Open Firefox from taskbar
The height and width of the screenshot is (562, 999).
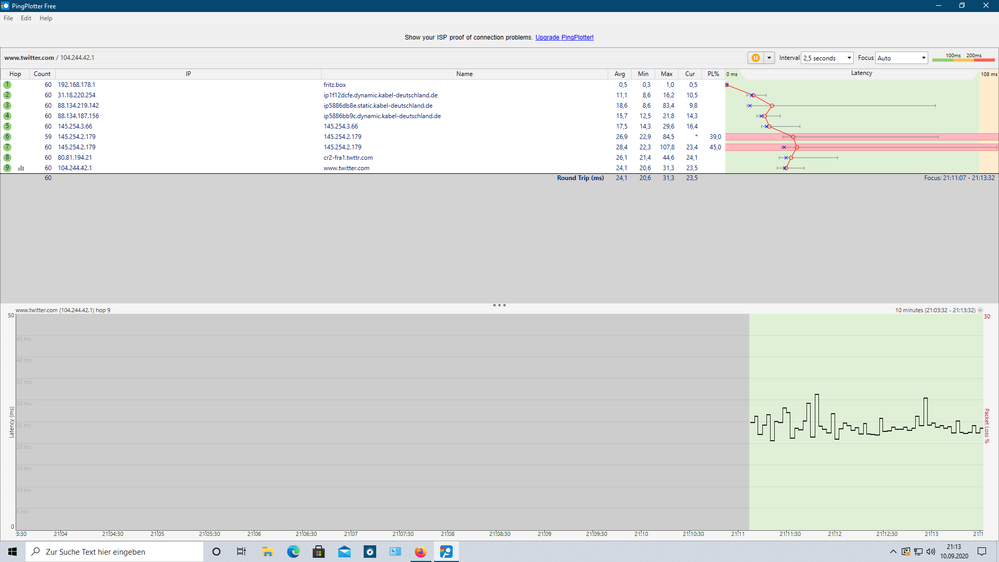click(420, 552)
